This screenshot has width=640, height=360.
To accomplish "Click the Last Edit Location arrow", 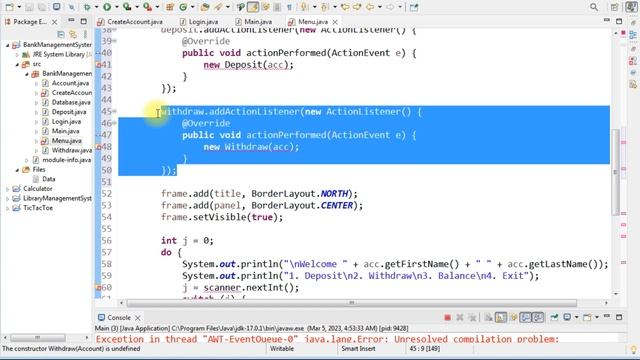I will [x=345, y=7].
